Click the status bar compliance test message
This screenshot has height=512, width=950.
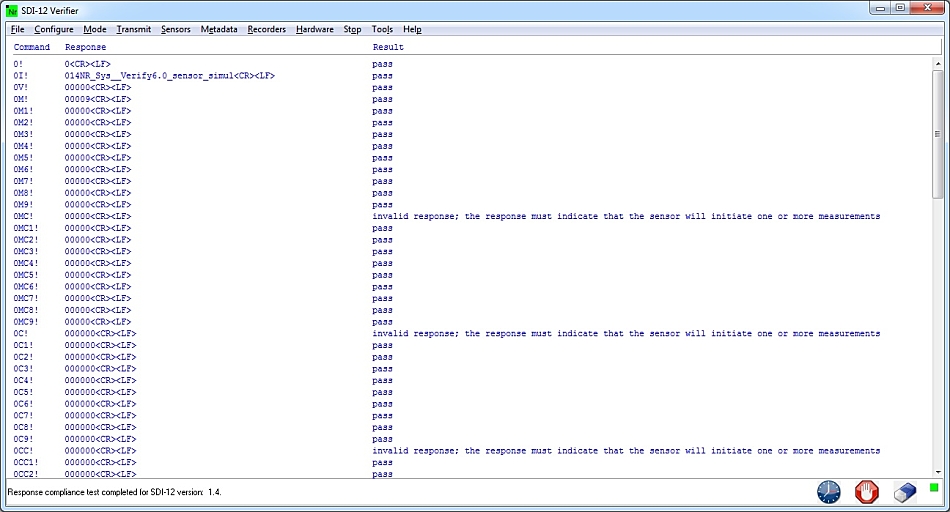tap(115, 492)
